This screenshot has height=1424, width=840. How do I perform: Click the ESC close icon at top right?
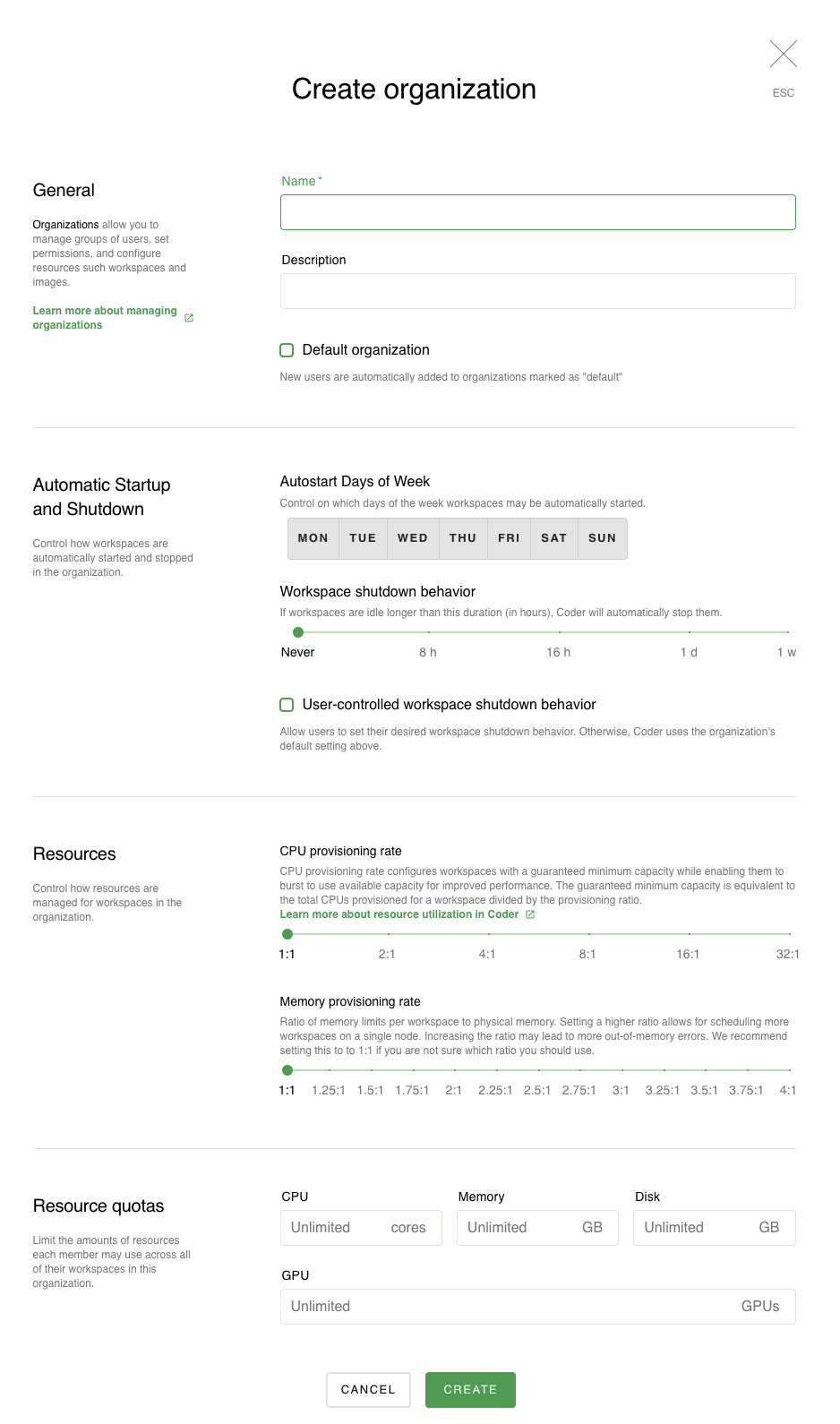click(x=783, y=54)
